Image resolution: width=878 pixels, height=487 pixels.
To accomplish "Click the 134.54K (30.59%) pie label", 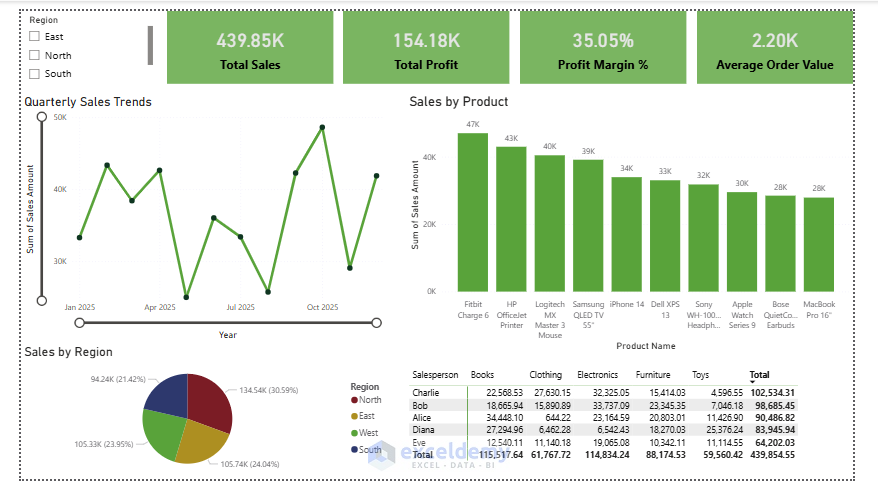I will [269, 390].
